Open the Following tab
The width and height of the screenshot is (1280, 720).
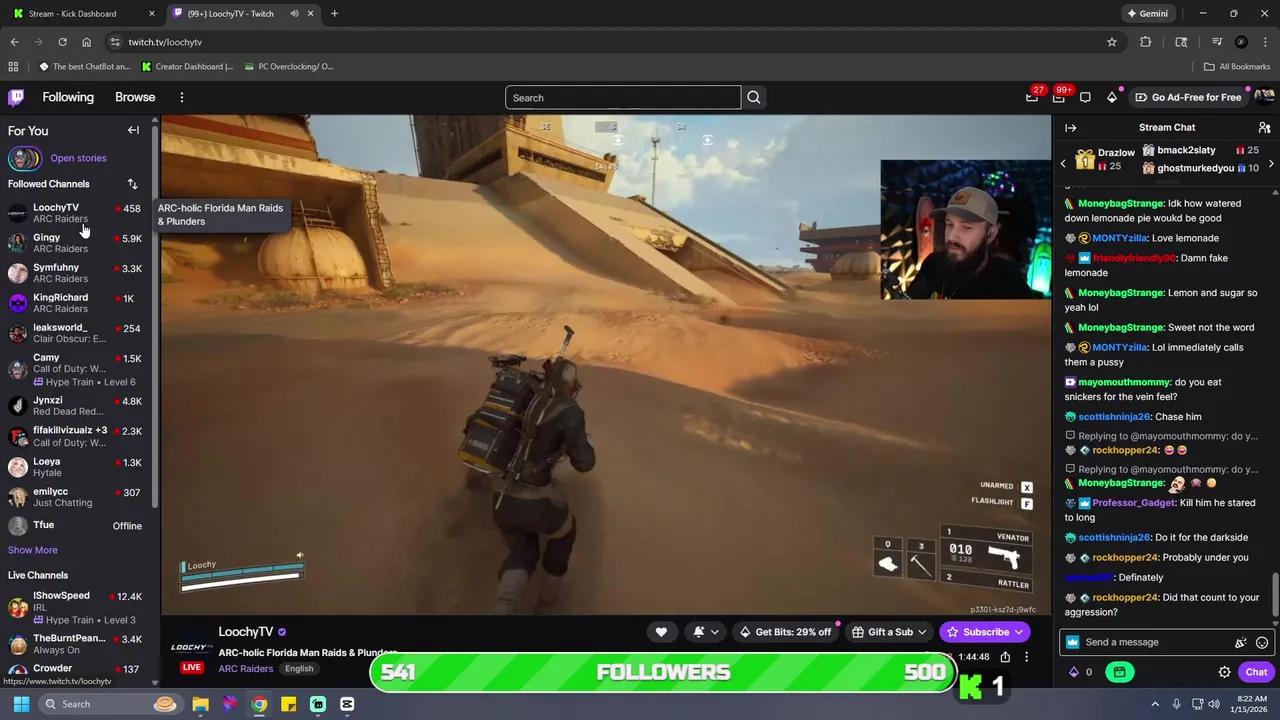pyautogui.click(x=68, y=97)
